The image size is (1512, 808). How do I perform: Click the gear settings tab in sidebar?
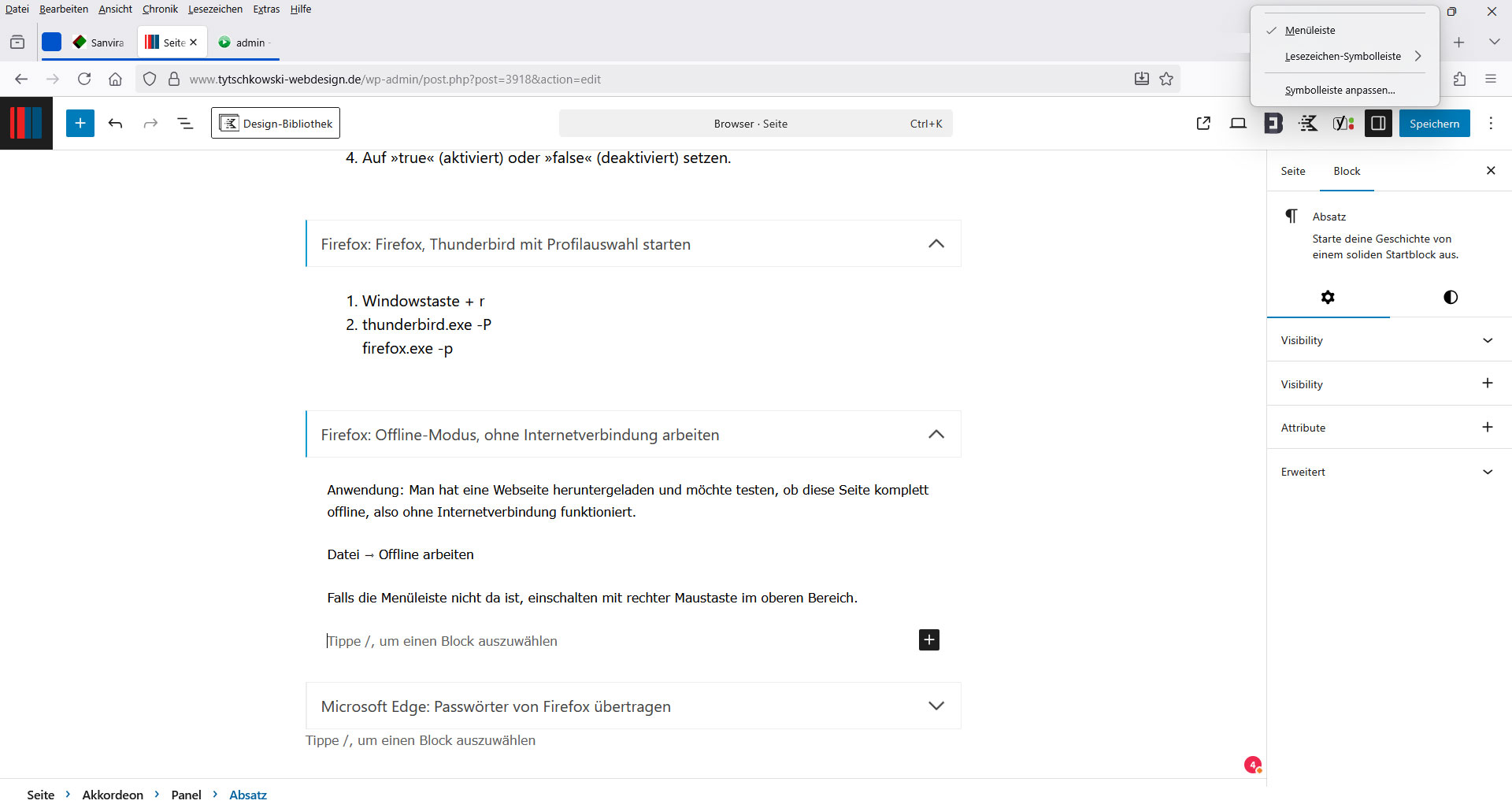[x=1328, y=297]
